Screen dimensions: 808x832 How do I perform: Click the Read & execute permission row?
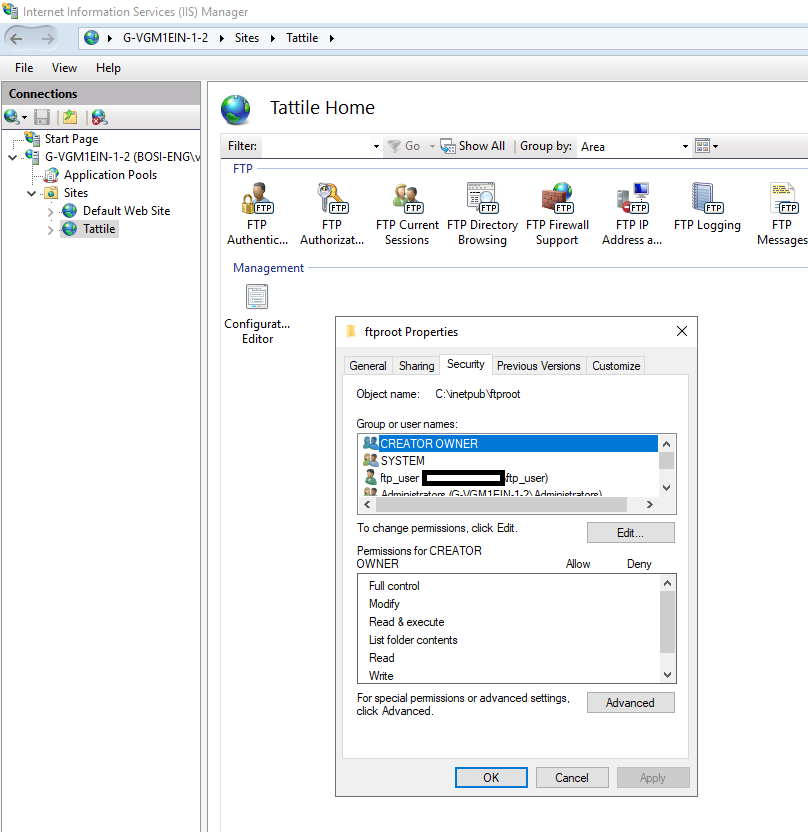(x=509, y=622)
